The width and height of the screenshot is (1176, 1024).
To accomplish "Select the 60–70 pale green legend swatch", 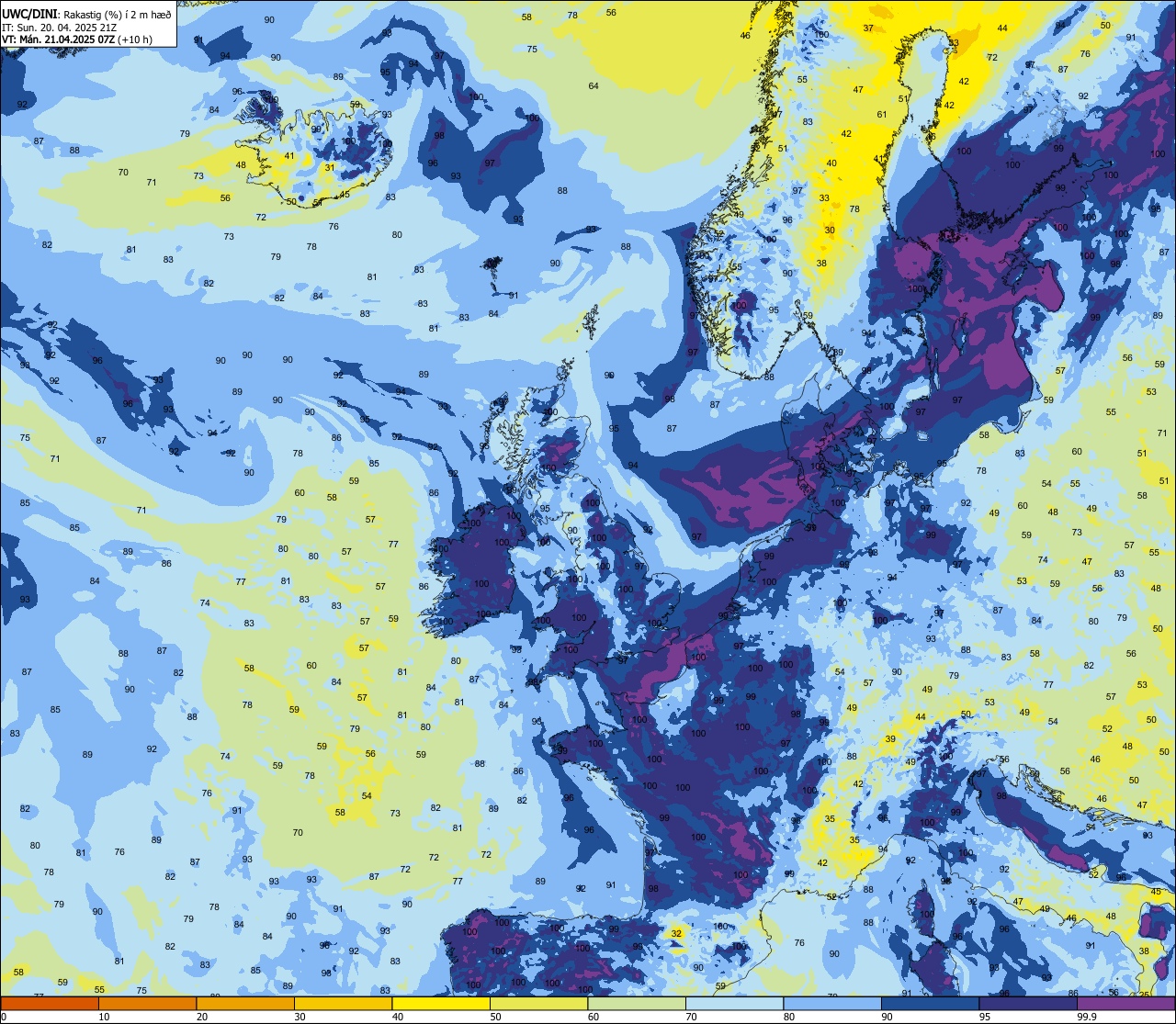I will tap(637, 1004).
